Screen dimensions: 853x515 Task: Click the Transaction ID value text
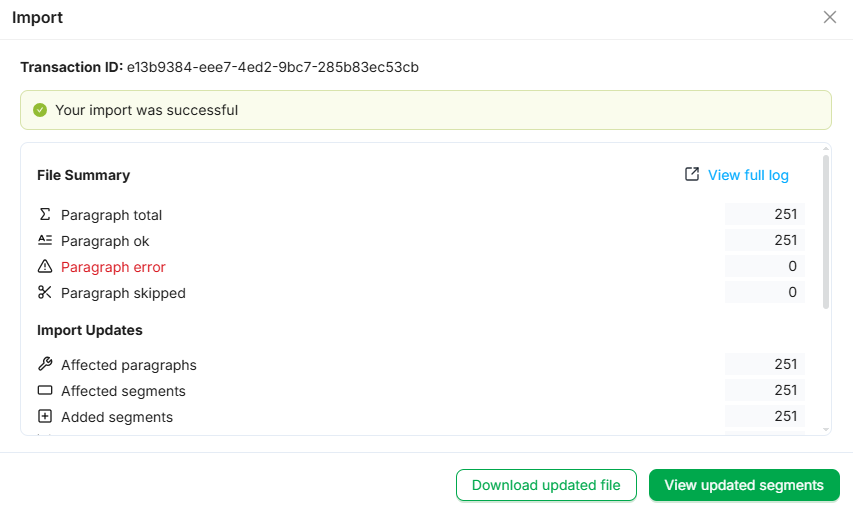(272, 68)
